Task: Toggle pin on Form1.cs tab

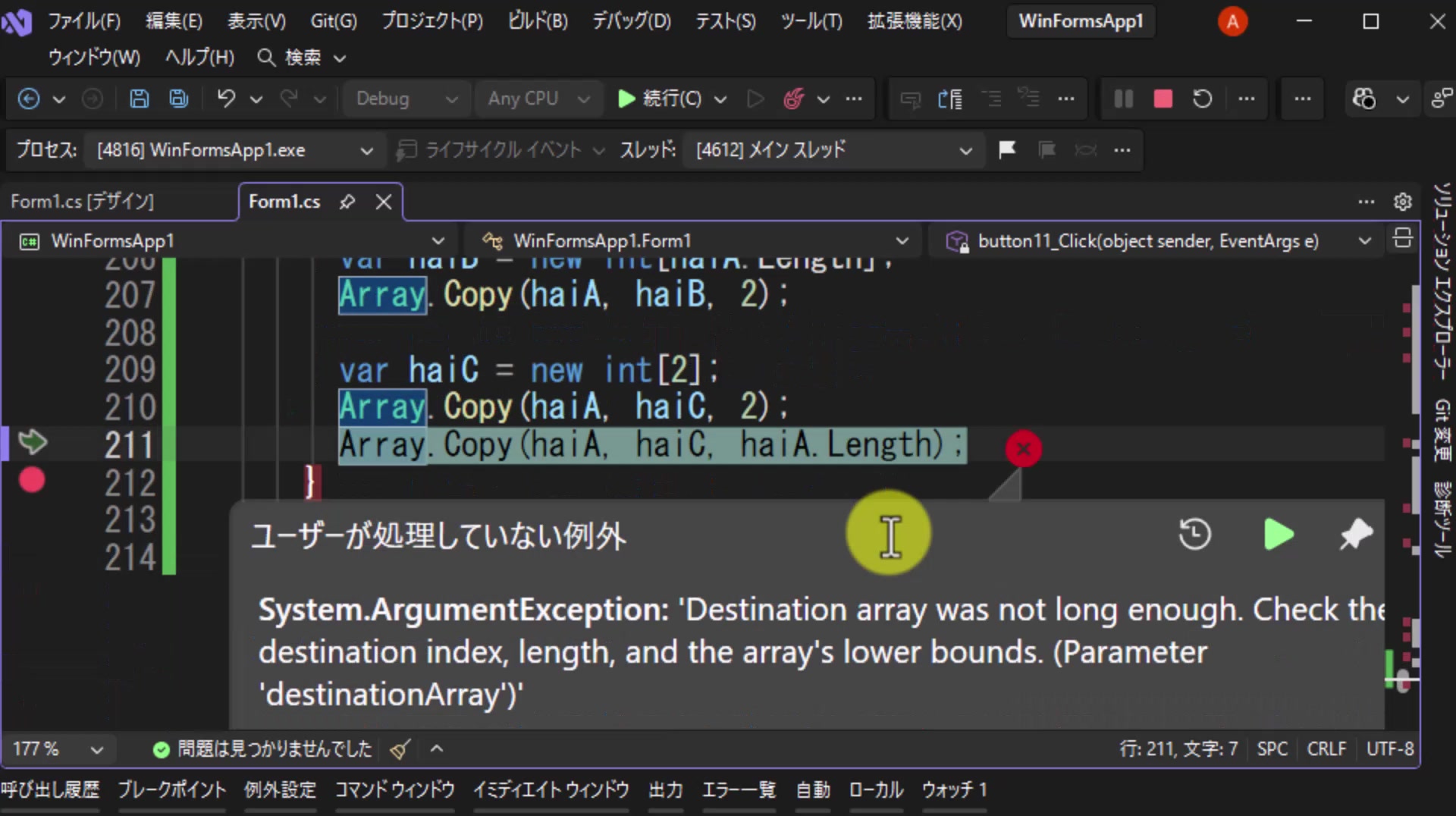Action: [x=347, y=202]
